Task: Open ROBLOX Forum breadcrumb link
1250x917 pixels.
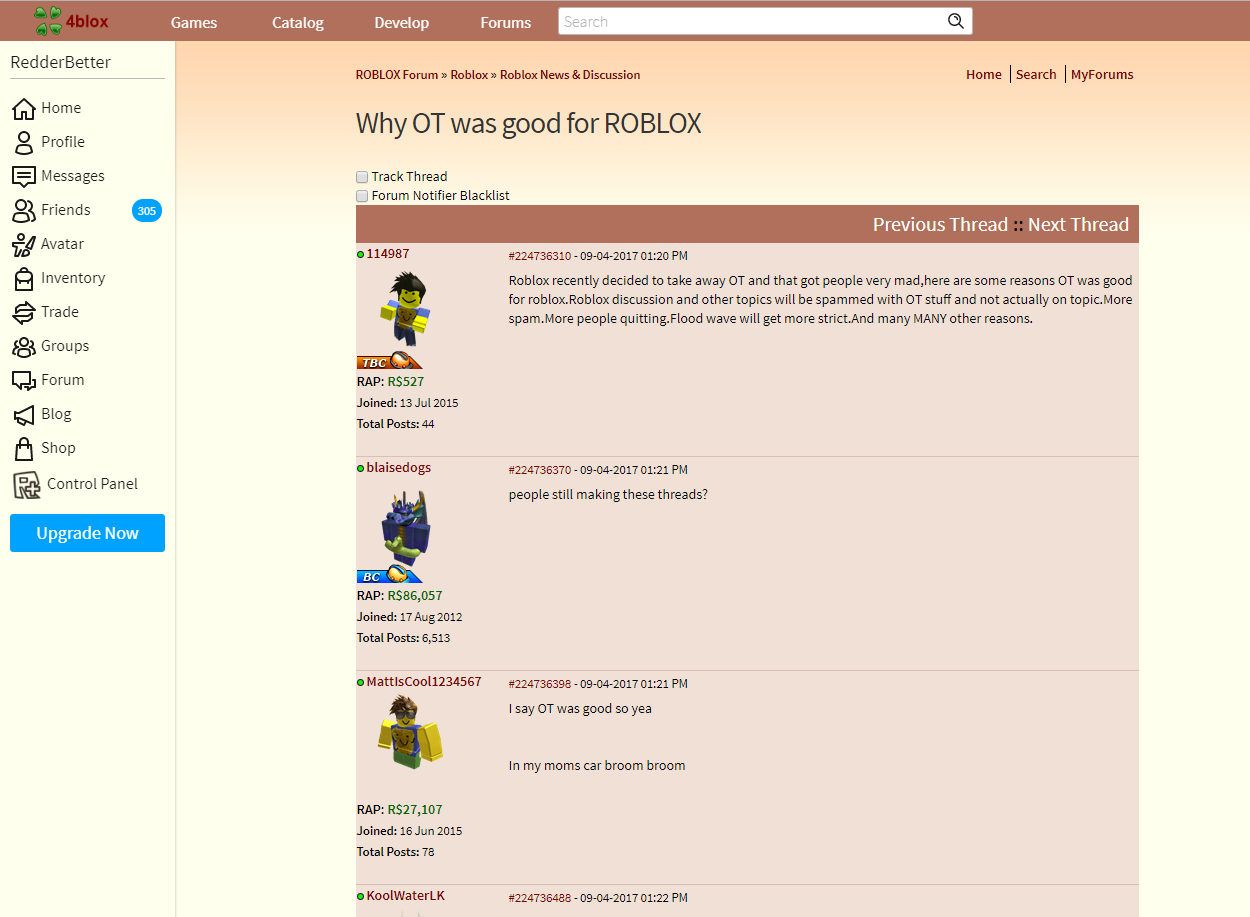Action: 397,75
